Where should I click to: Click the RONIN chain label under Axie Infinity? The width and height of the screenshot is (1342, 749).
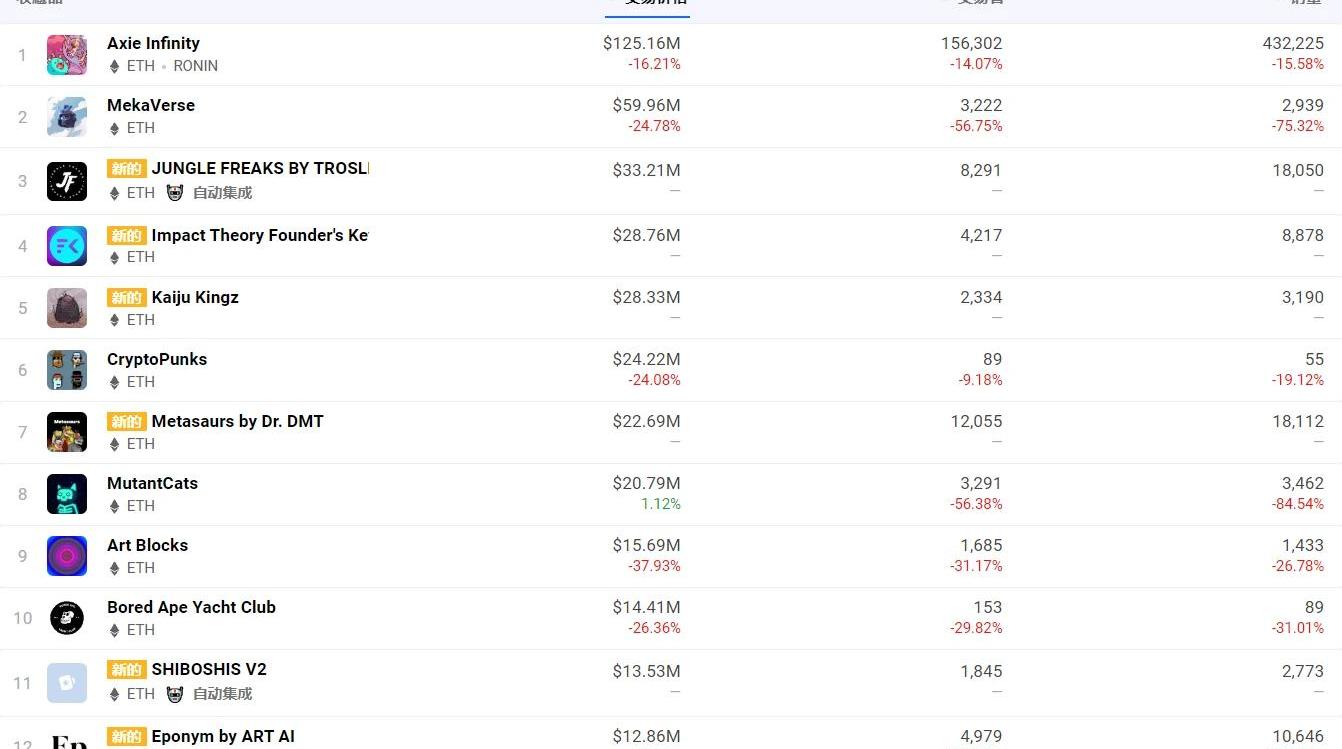[x=195, y=66]
